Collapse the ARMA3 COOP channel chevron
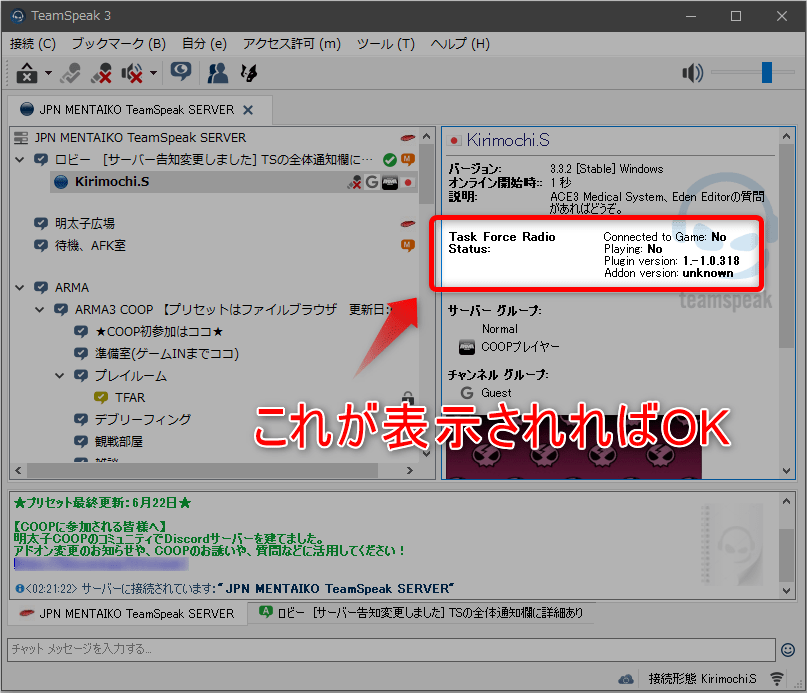Screen dimensions: 807x693 point(40,309)
